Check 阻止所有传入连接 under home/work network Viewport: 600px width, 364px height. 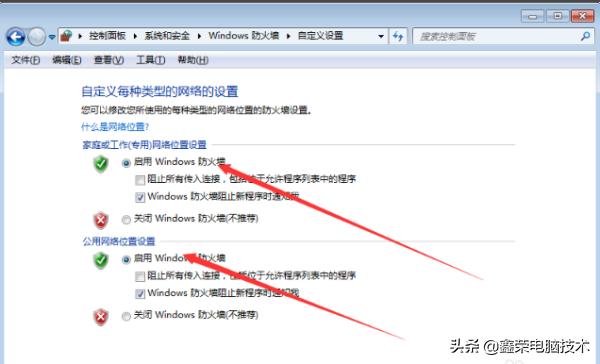click(140, 180)
